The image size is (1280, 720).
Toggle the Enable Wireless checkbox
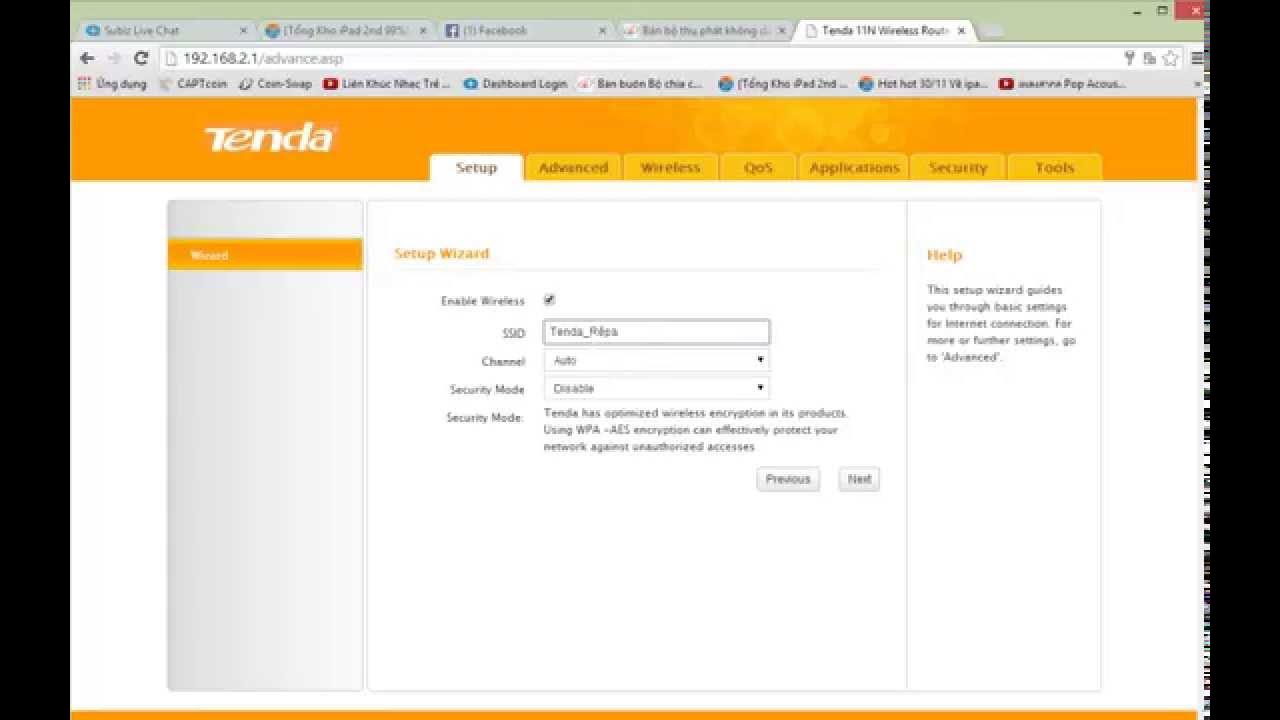pos(549,300)
